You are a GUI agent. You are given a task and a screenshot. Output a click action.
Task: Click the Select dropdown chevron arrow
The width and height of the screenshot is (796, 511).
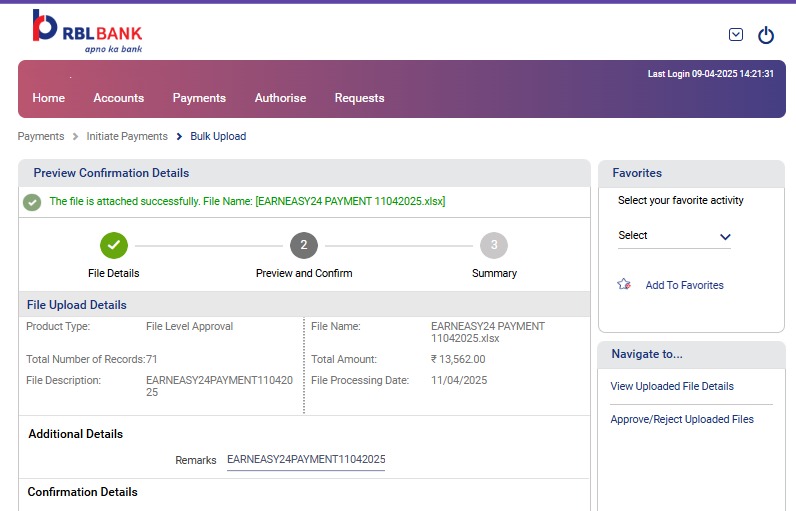725,237
